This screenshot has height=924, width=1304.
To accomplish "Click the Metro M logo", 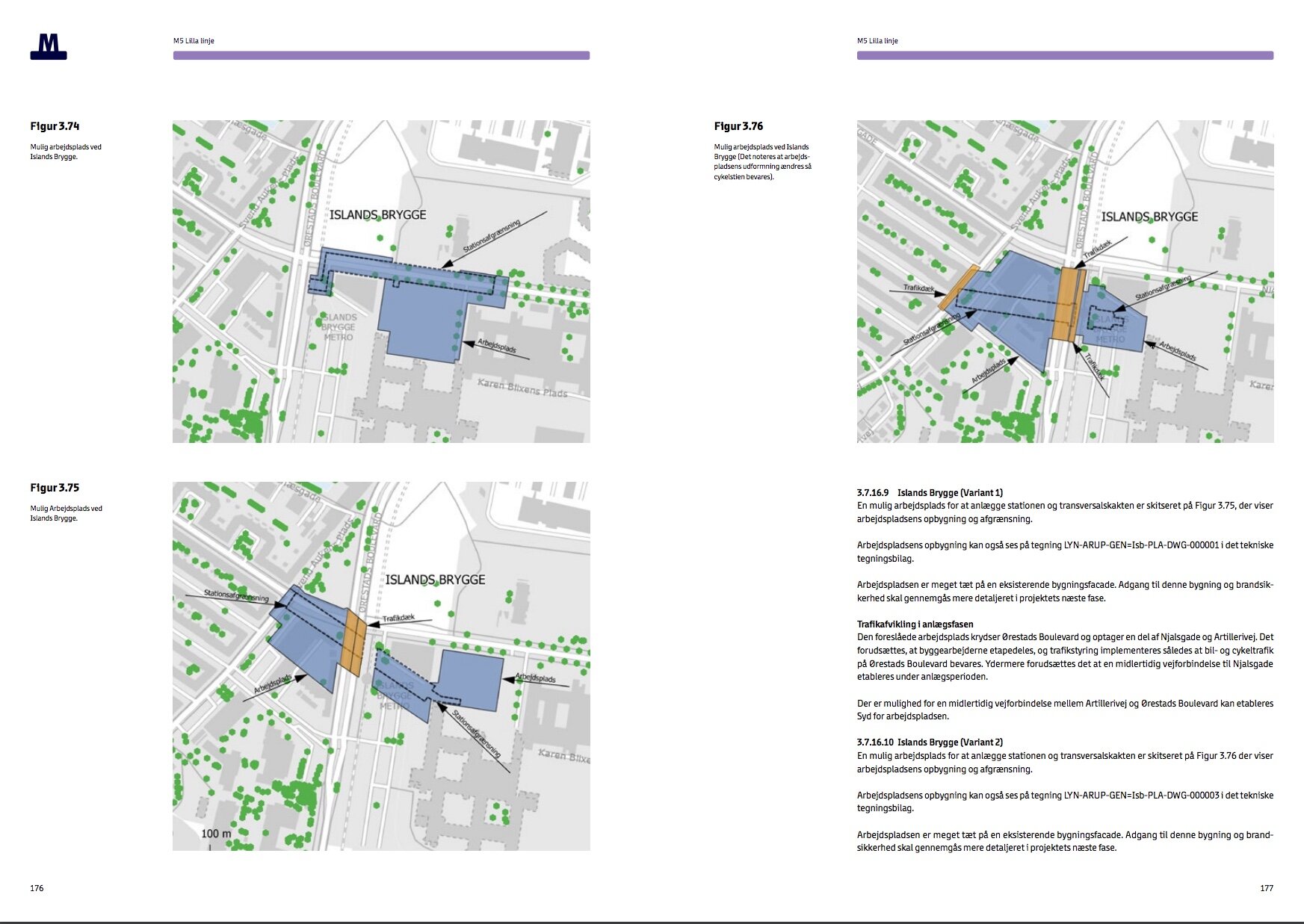I will click(x=49, y=46).
